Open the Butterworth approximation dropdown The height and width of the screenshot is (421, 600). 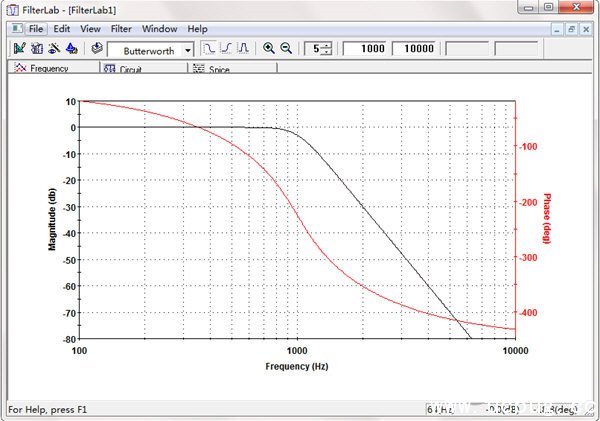tap(188, 49)
